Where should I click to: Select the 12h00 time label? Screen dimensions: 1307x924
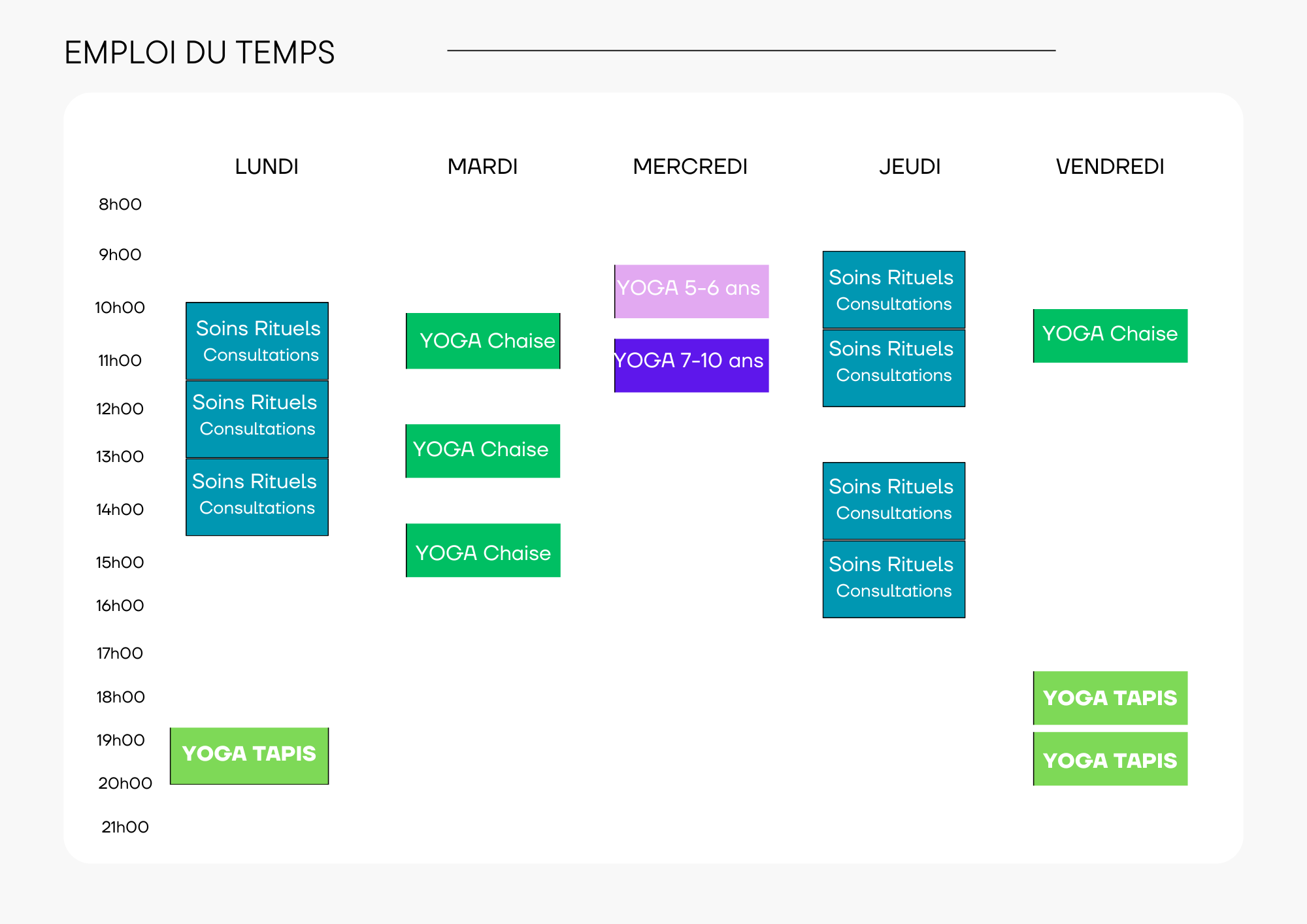[x=120, y=409]
